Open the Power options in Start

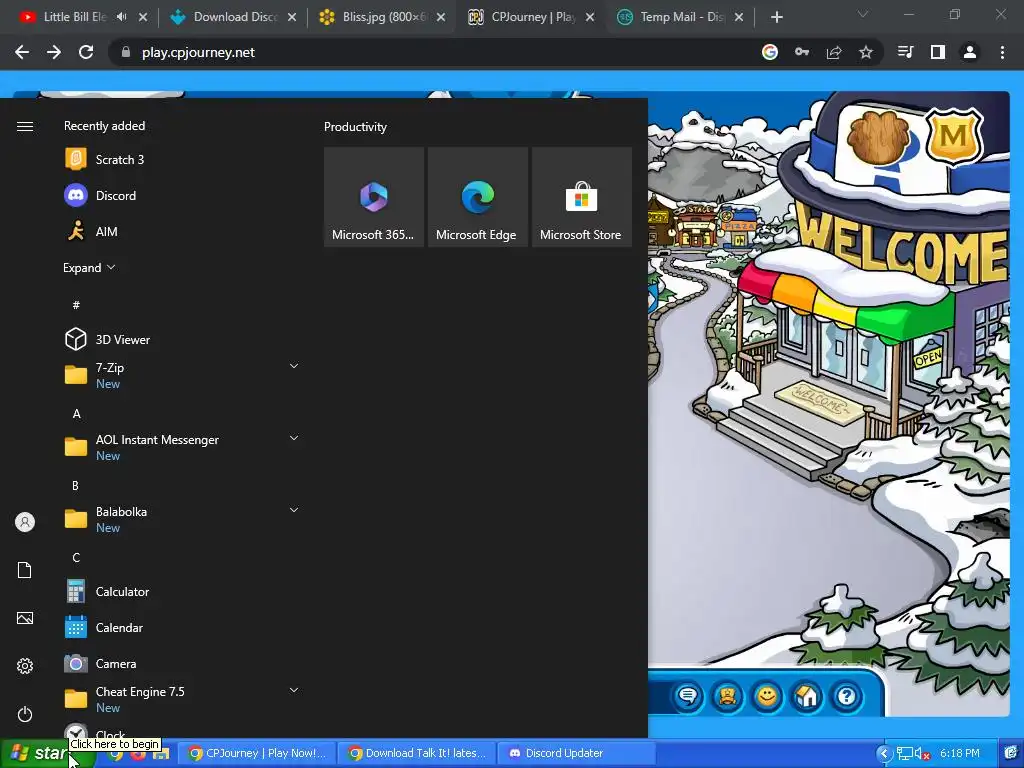pos(25,714)
